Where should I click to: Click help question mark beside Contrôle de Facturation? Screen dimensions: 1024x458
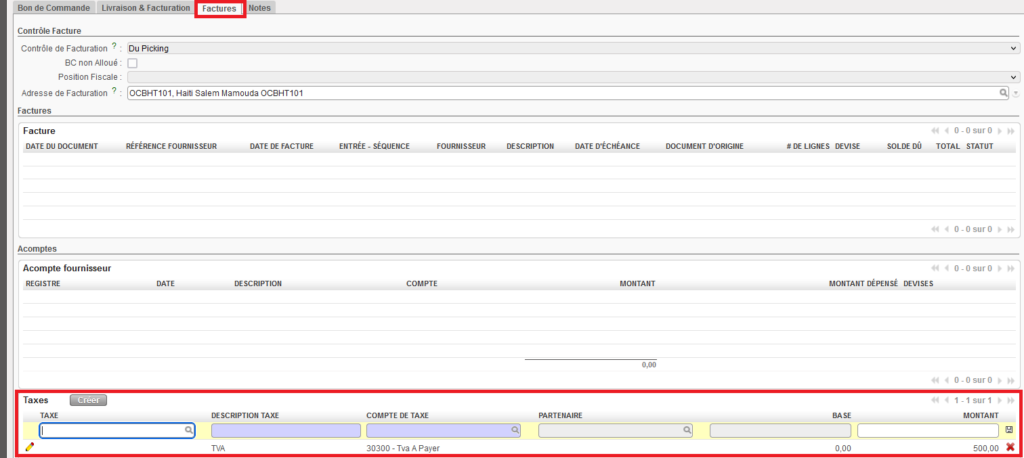click(x=114, y=47)
